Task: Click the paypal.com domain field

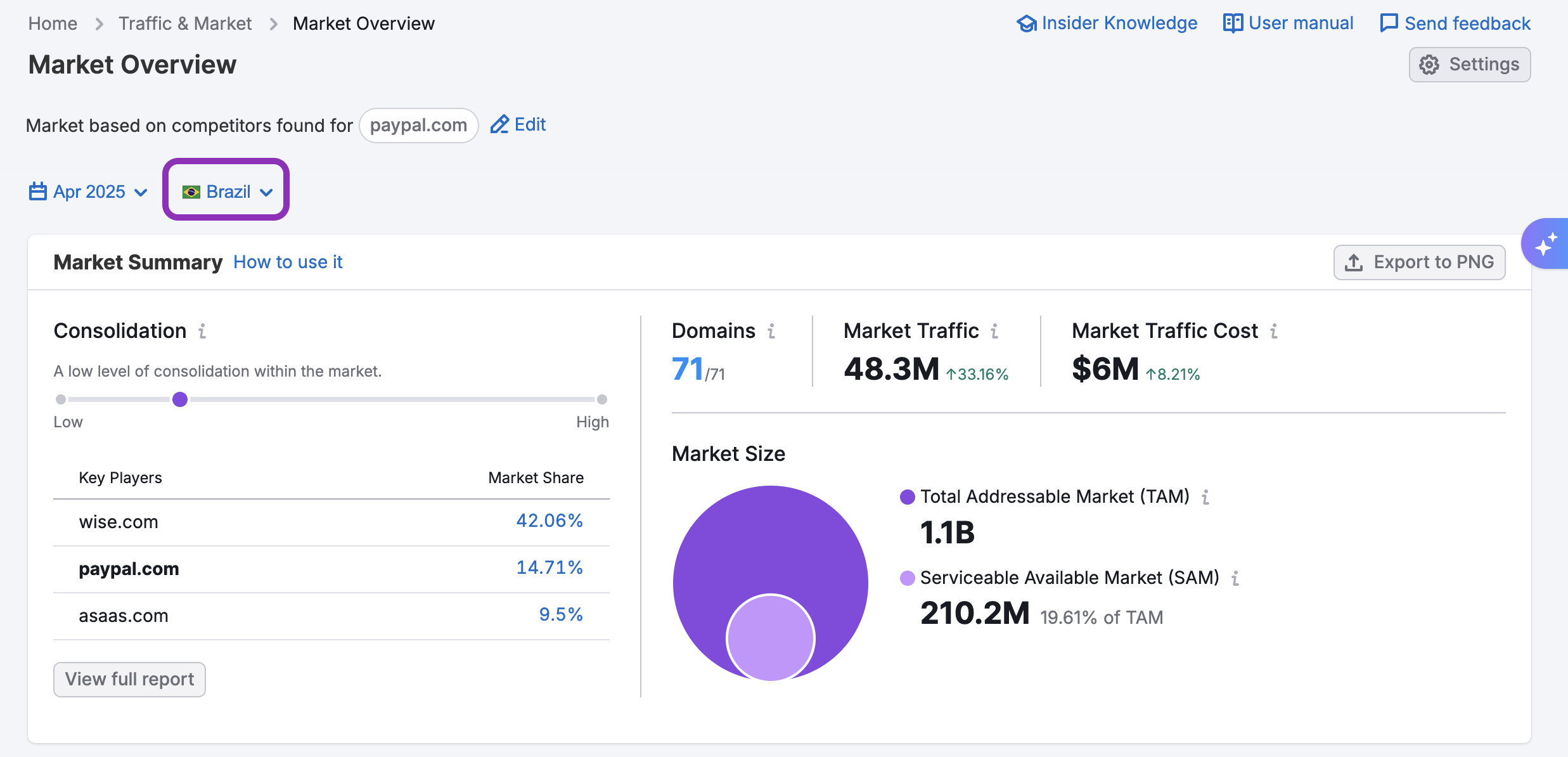Action: point(418,126)
